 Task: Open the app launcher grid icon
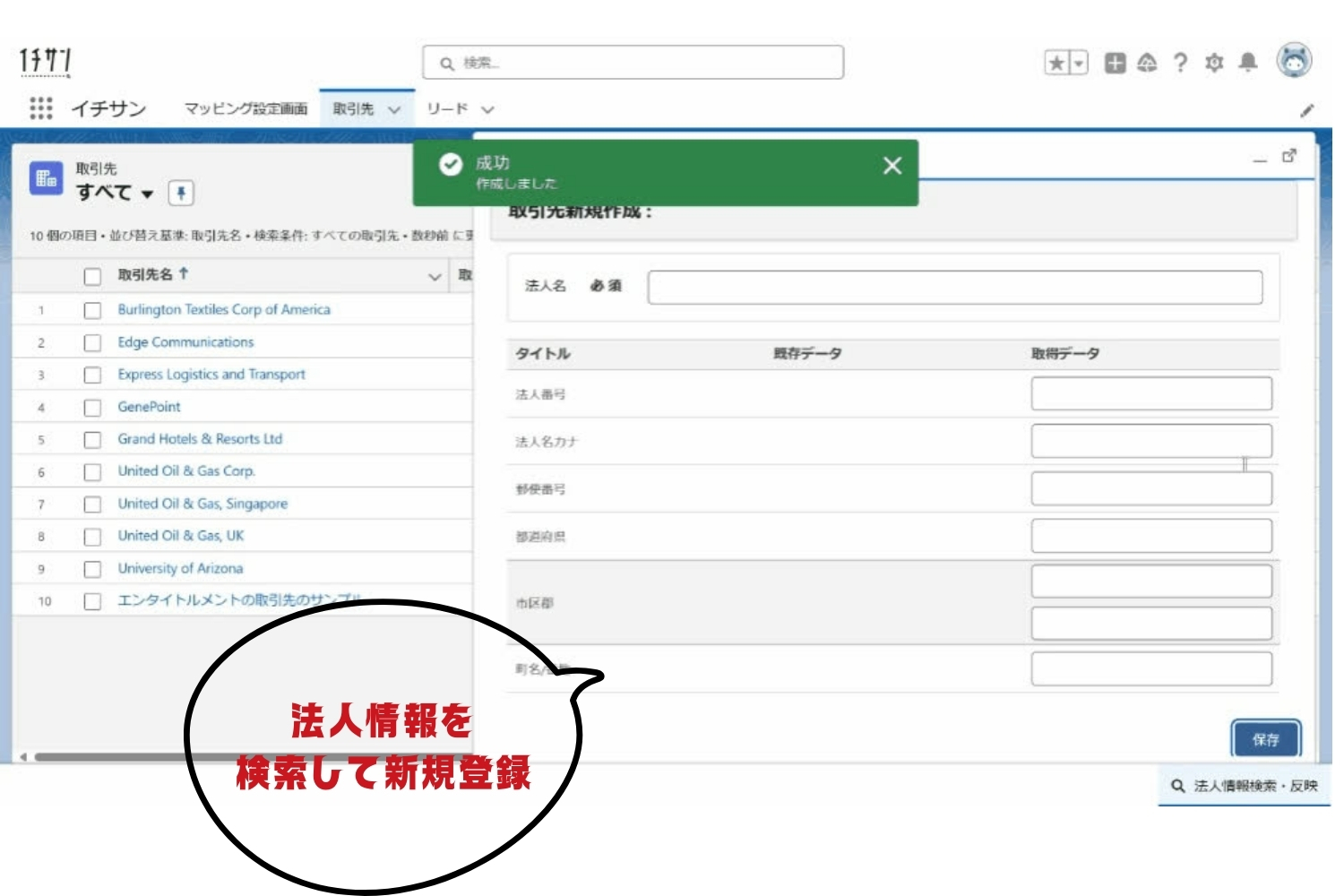(41, 108)
